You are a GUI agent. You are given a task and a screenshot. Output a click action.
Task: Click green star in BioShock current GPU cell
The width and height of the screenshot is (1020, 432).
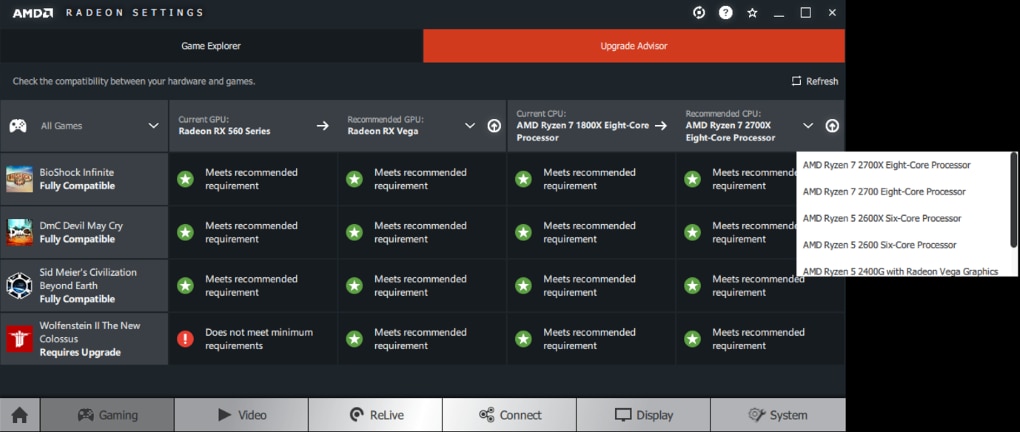pyautogui.click(x=185, y=179)
